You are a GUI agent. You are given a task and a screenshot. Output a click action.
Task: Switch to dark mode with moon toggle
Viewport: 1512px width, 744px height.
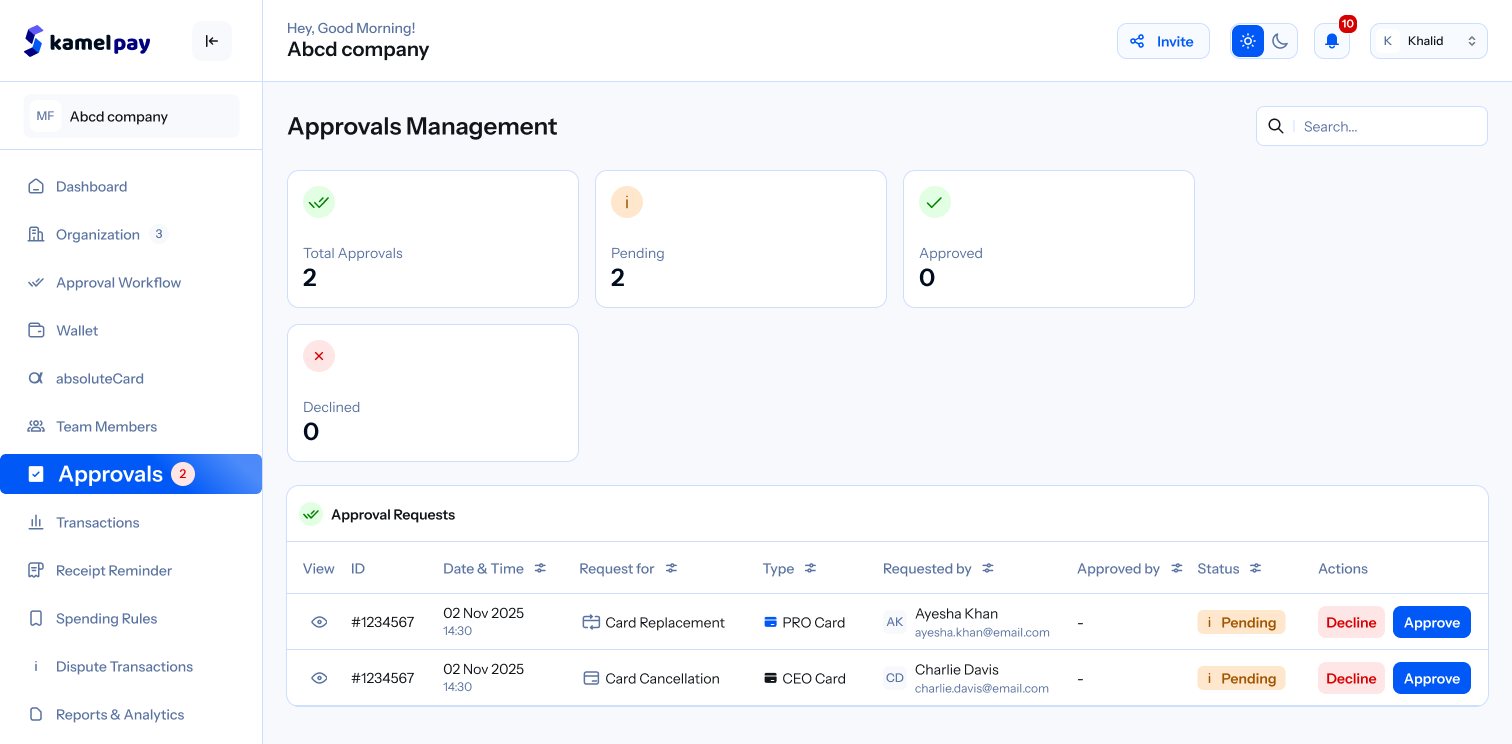click(1280, 41)
